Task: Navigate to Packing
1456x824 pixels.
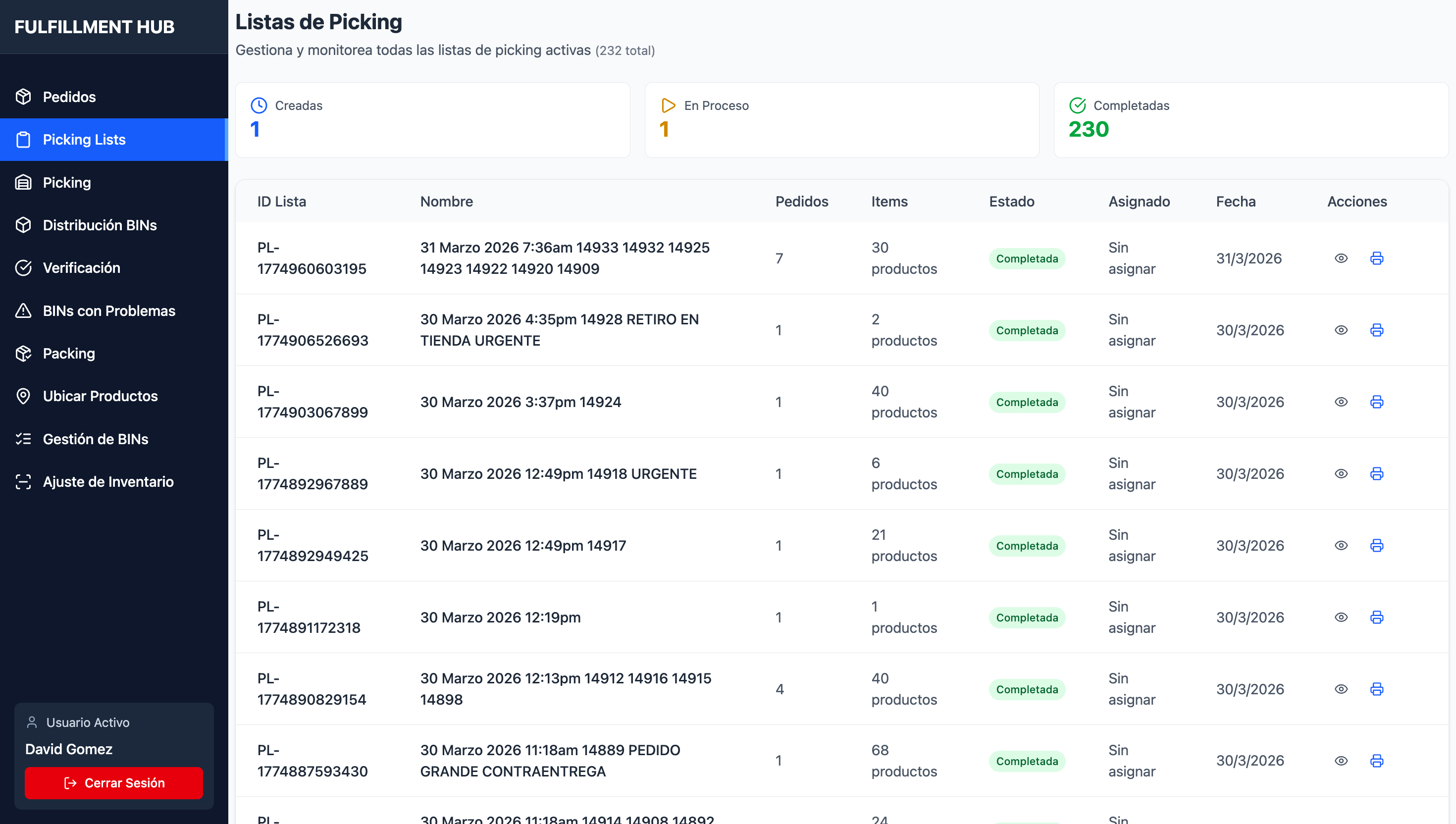Action: coord(113,353)
